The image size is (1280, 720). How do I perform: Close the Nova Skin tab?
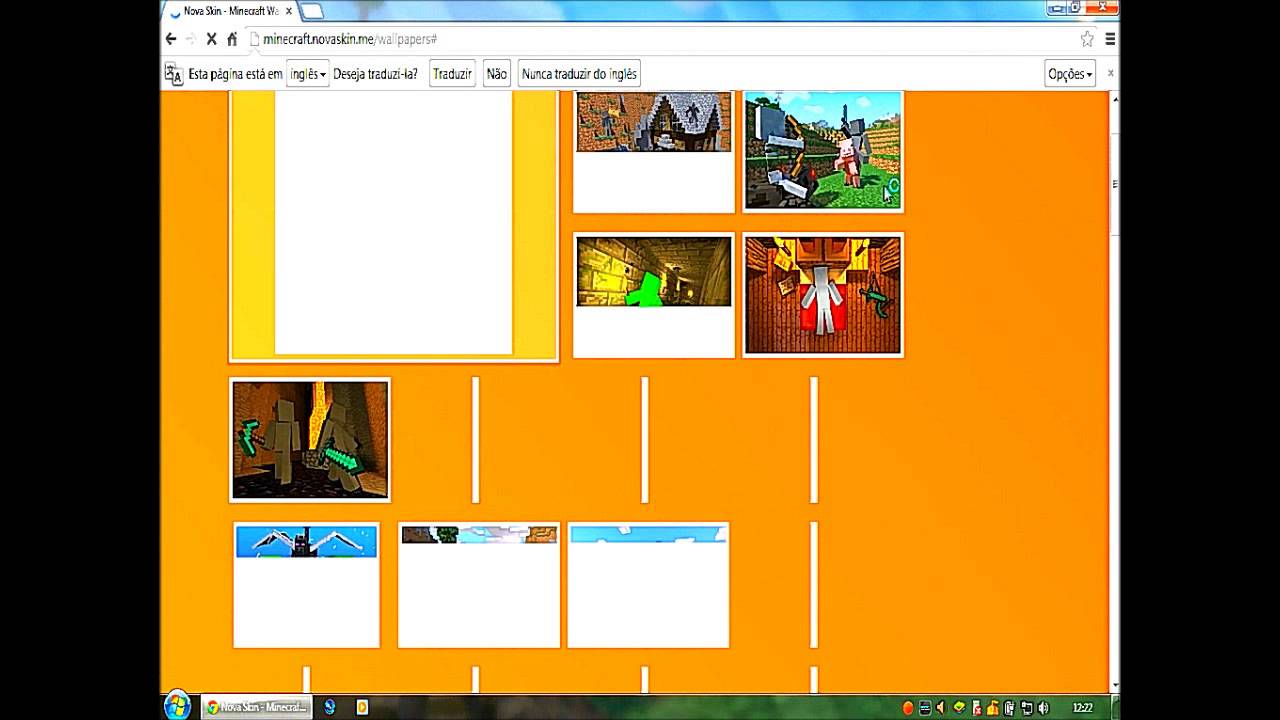point(288,11)
